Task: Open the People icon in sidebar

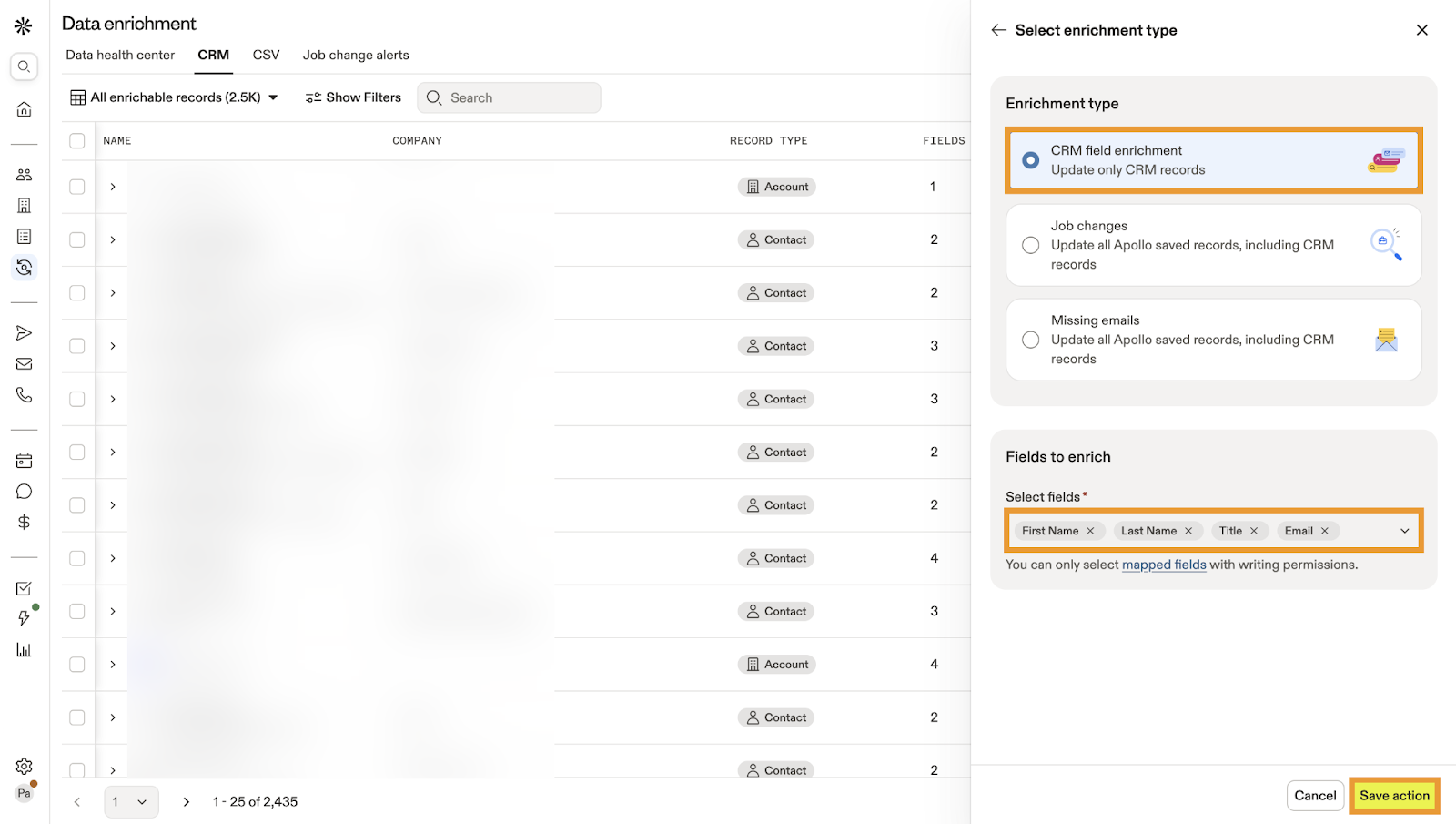Action: 25,174
